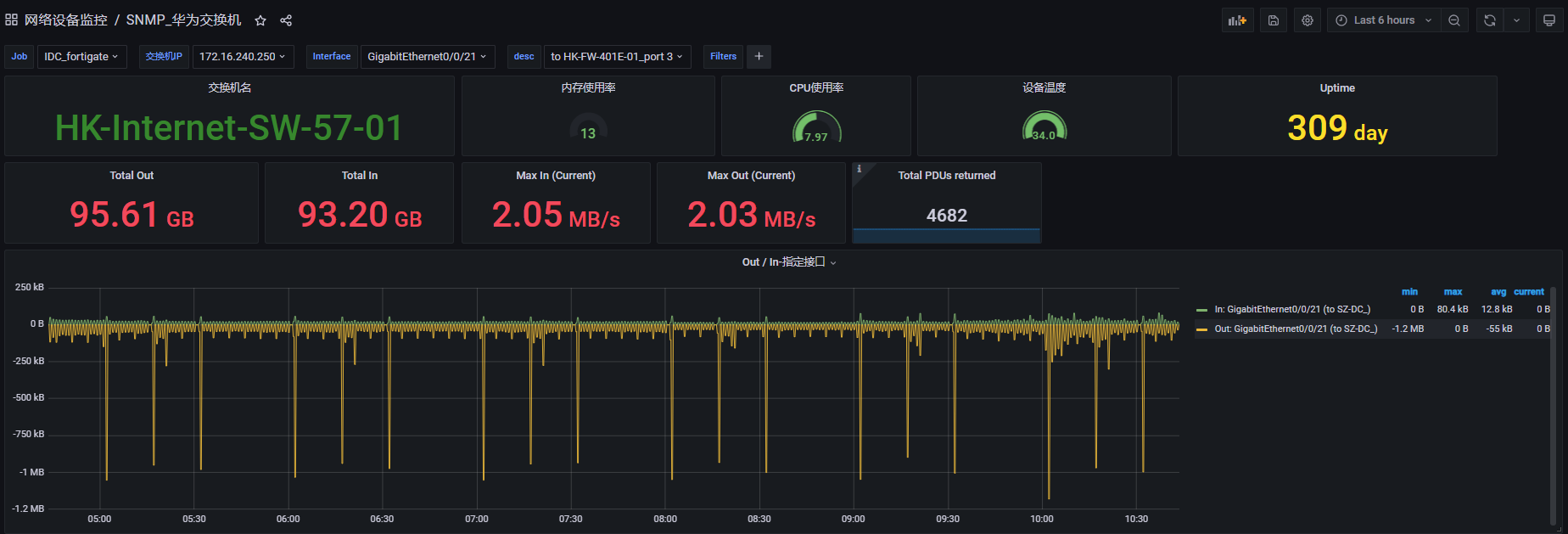1568x534 pixels.
Task: Click the 309 day uptime value
Action: 1337,128
